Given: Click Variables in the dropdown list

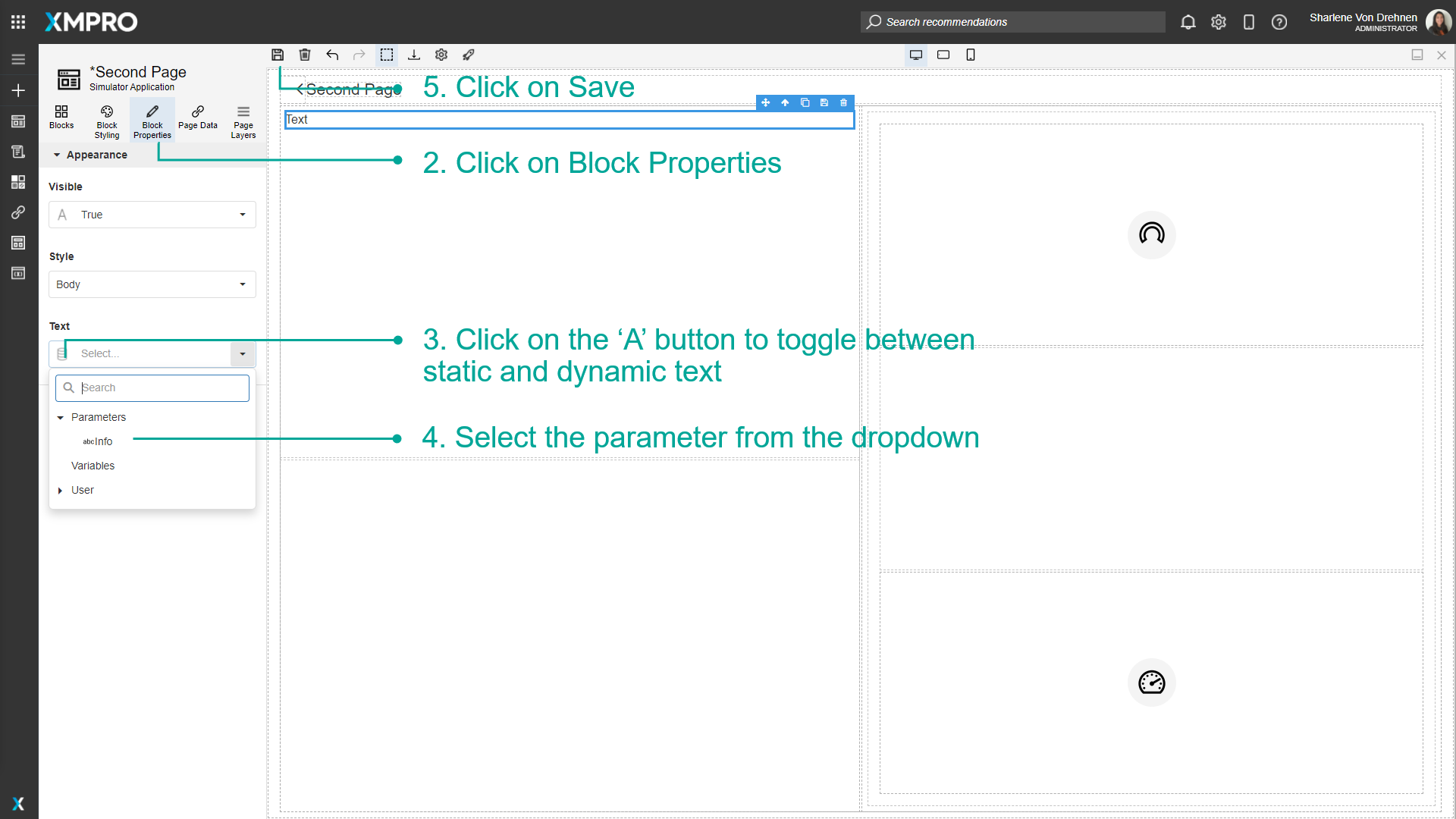Looking at the screenshot, I should (93, 466).
